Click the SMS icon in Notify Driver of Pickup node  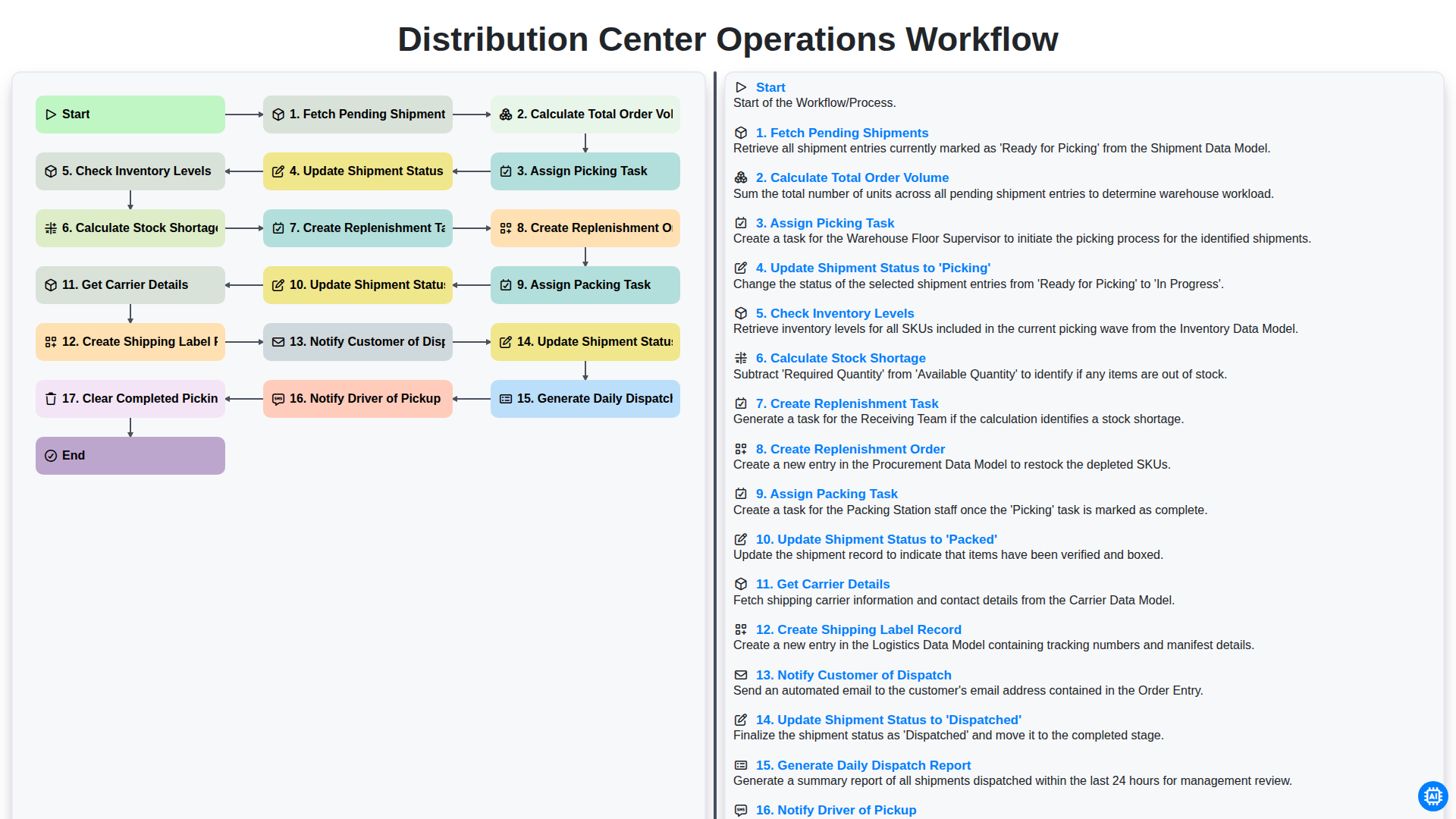pos(278,399)
